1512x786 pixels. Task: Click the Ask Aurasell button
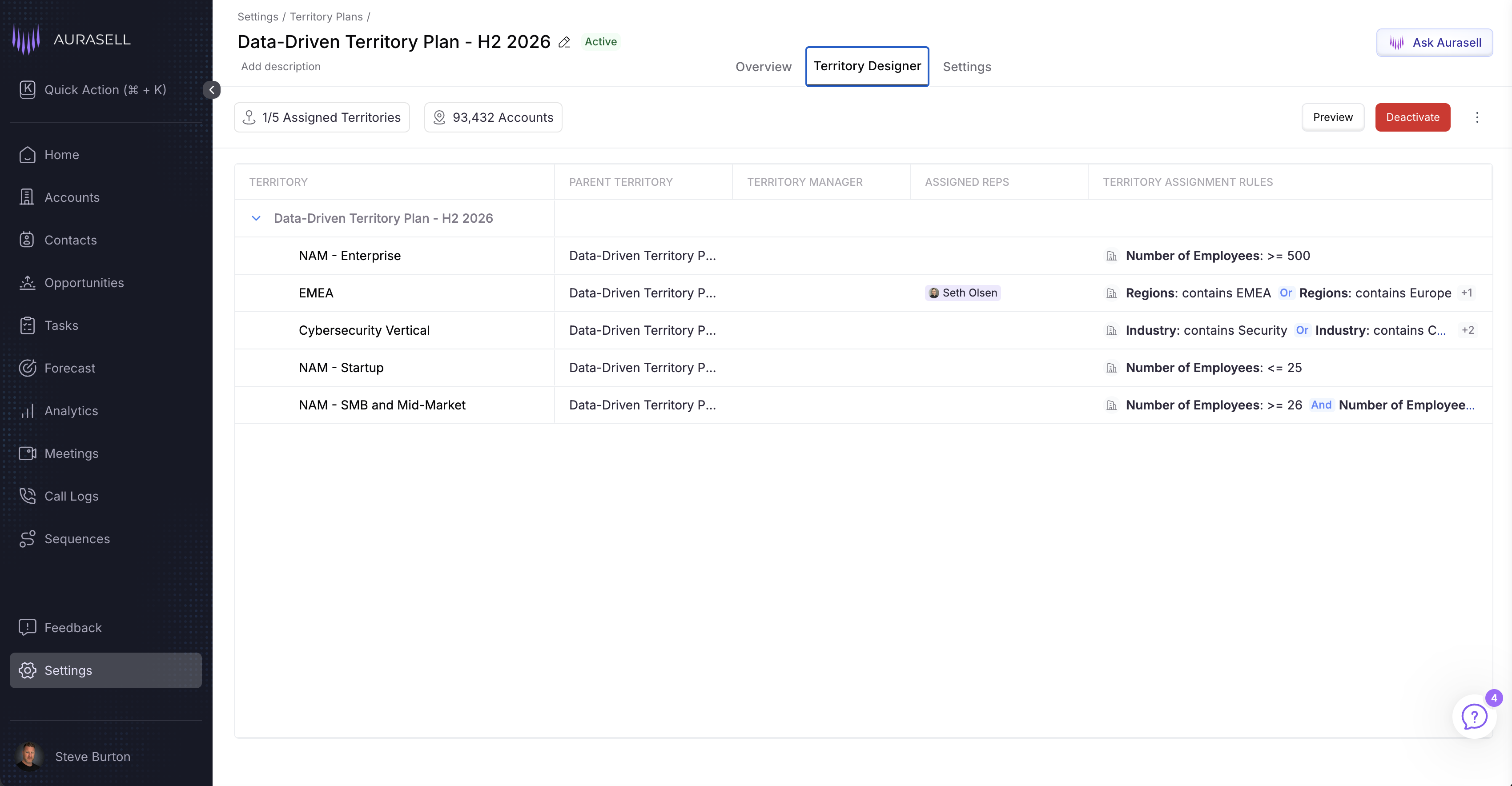(1434, 42)
